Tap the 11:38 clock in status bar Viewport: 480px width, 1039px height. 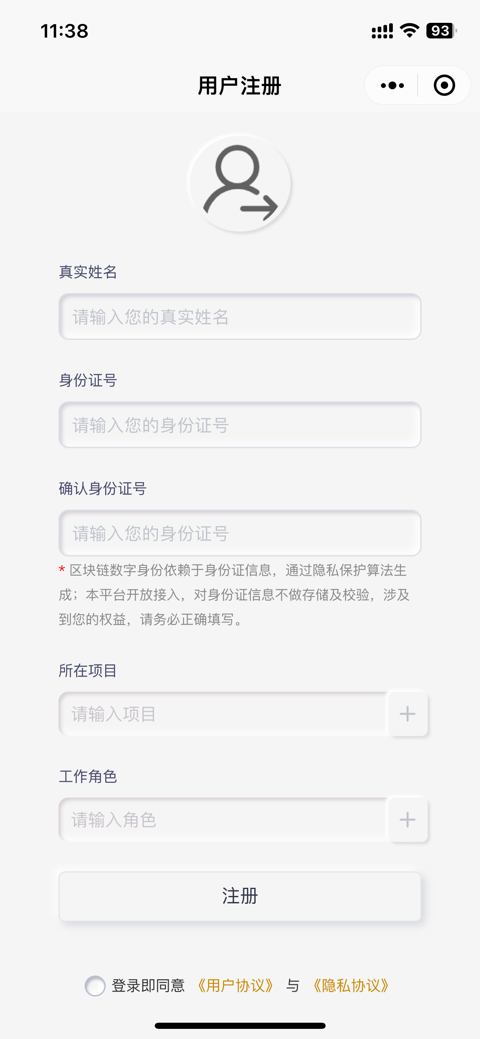click(x=64, y=31)
